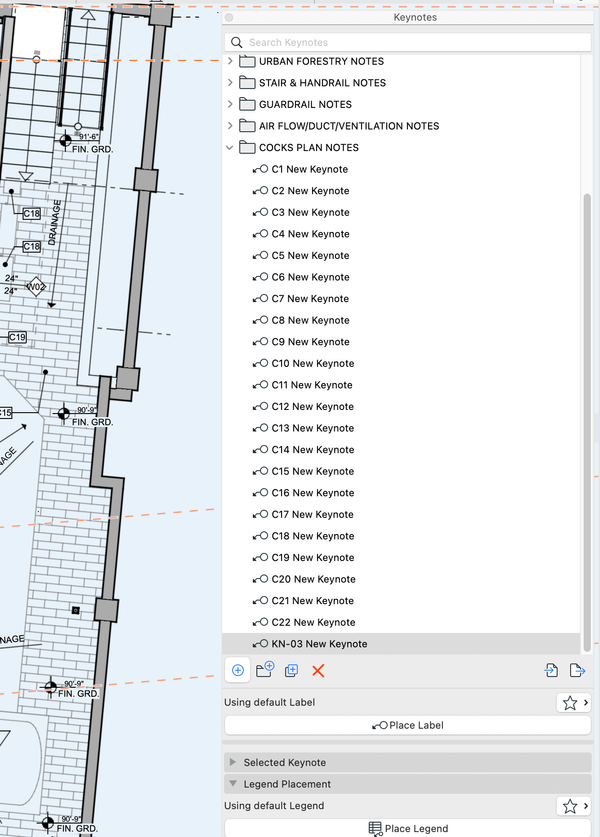Screen dimensions: 600x837
Task: Collapse COCKS PLAN NOTES folder
Action: coord(230,147)
